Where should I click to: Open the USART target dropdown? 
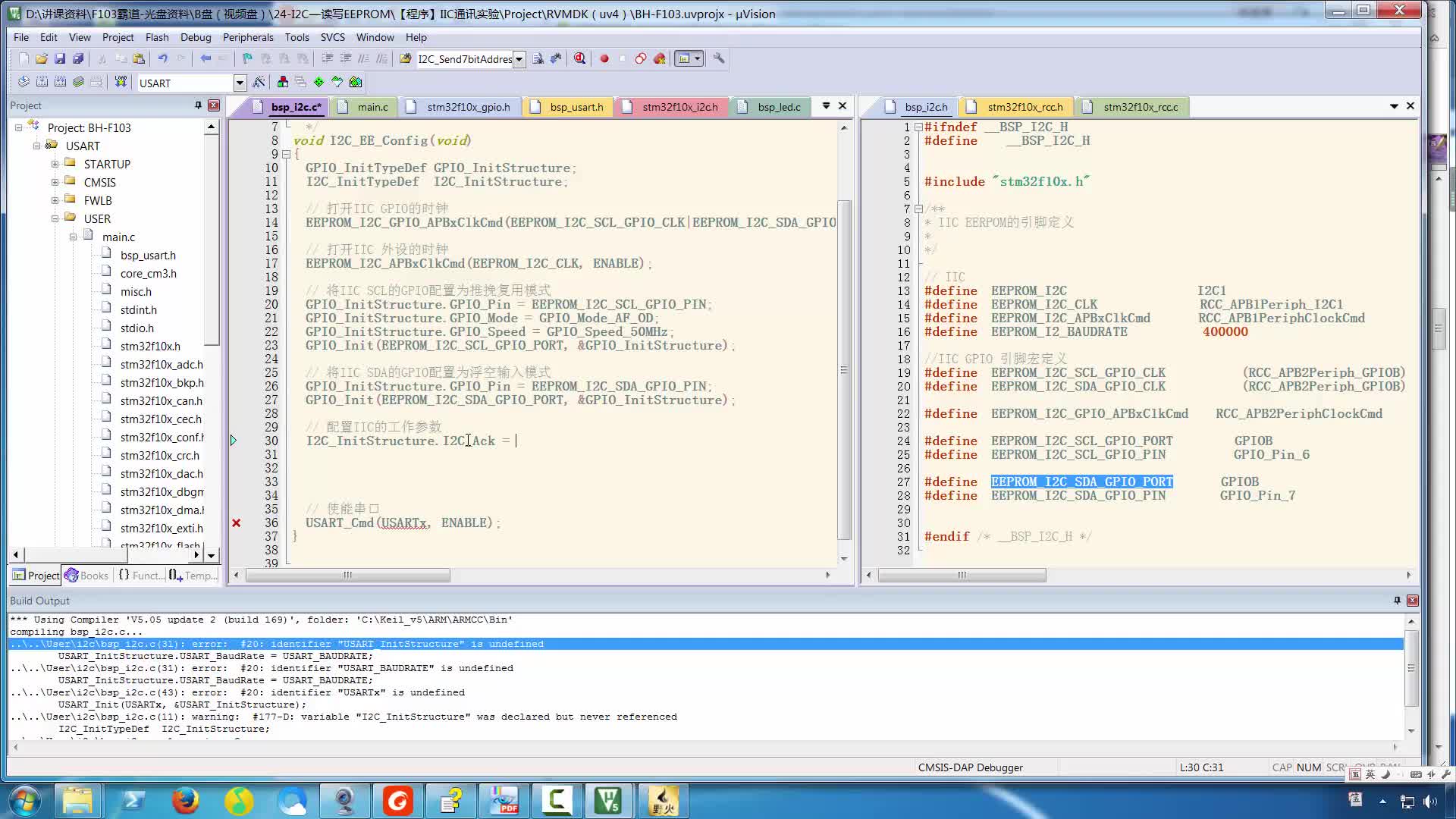pyautogui.click(x=240, y=83)
